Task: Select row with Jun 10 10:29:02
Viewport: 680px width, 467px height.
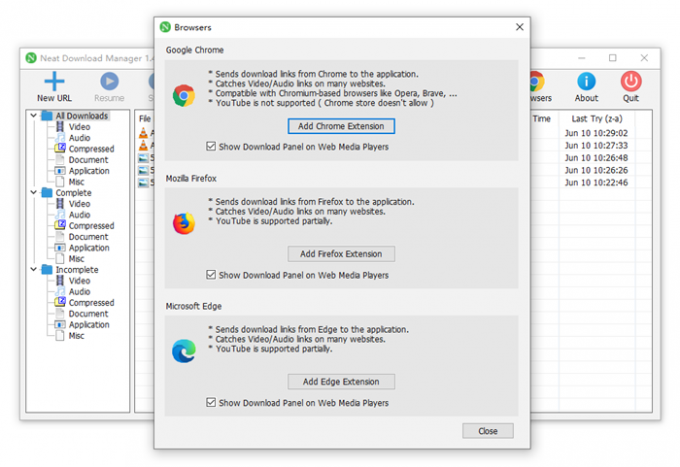Action: (x=596, y=133)
